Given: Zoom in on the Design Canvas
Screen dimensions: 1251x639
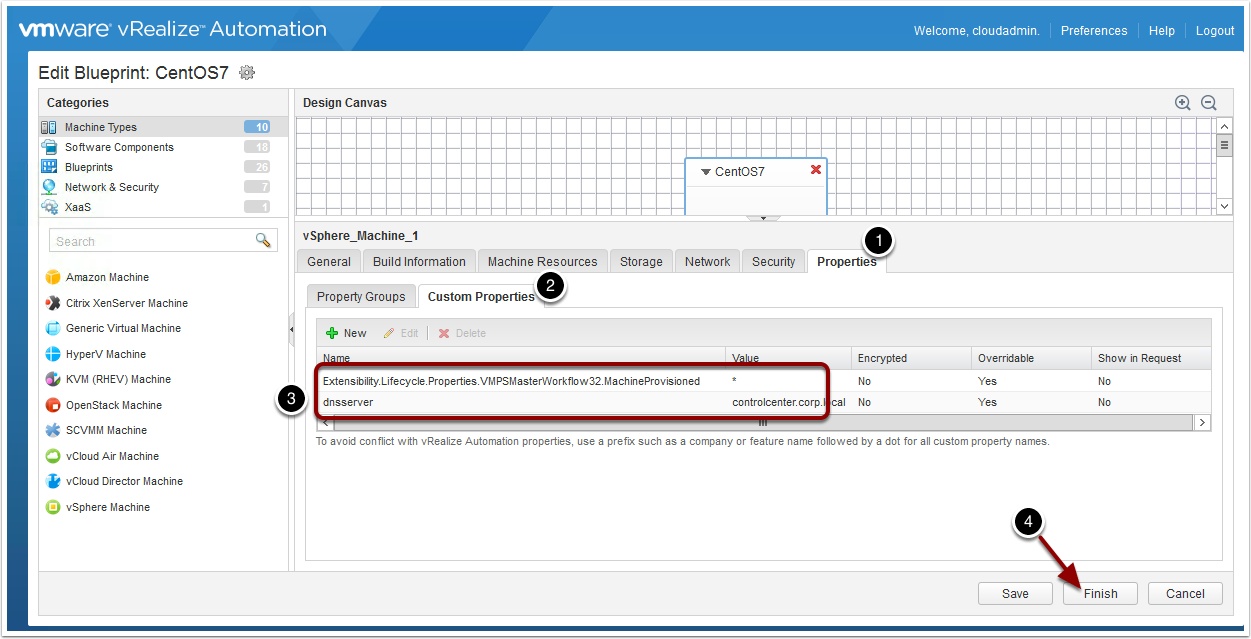Looking at the screenshot, I should point(1183,102).
